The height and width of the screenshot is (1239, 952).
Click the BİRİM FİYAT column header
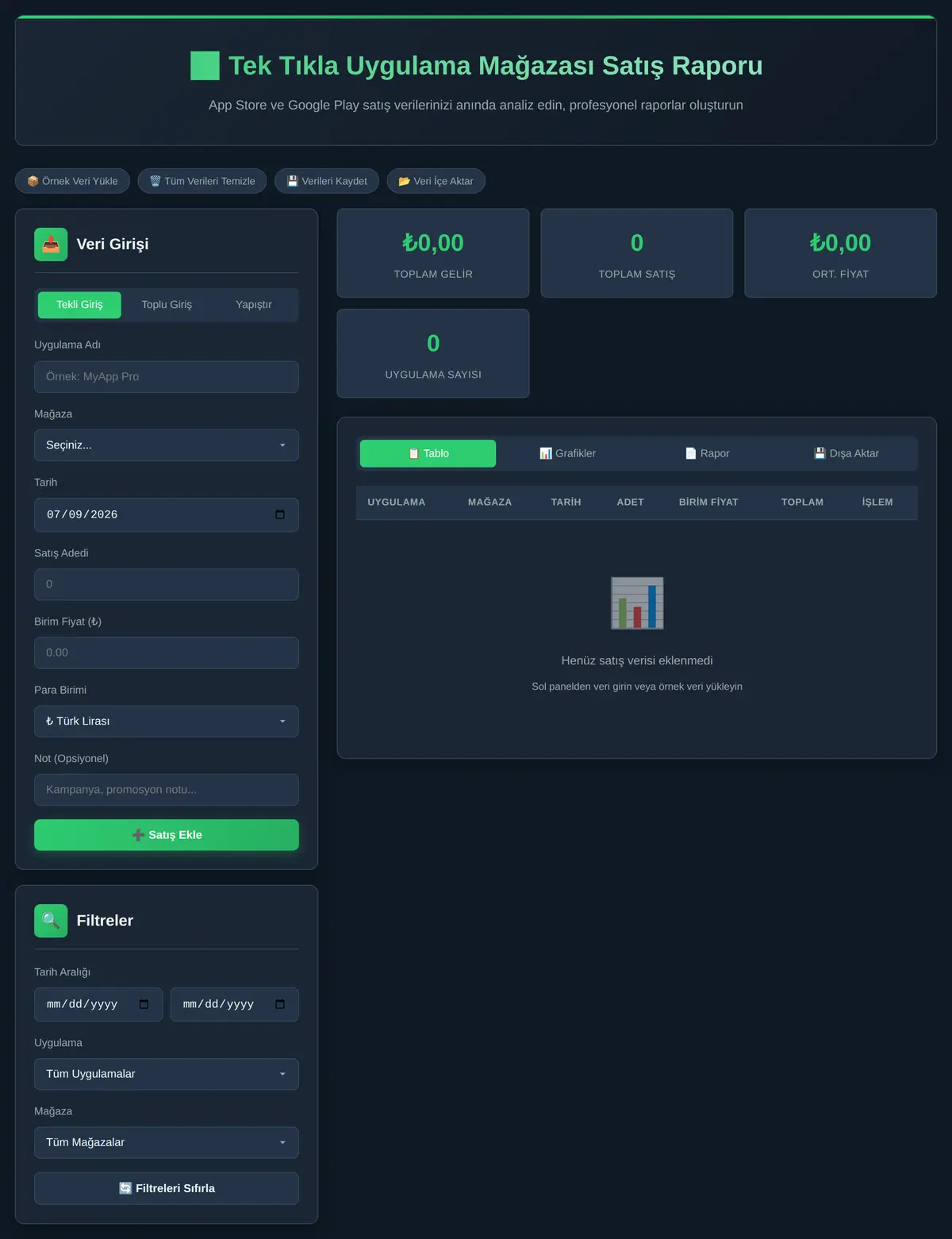click(708, 502)
